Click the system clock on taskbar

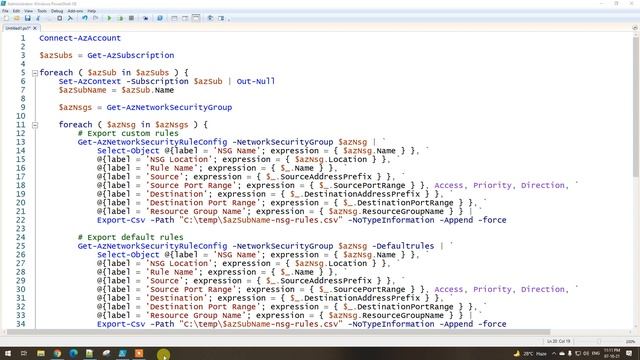pyautogui.click(x=612, y=353)
